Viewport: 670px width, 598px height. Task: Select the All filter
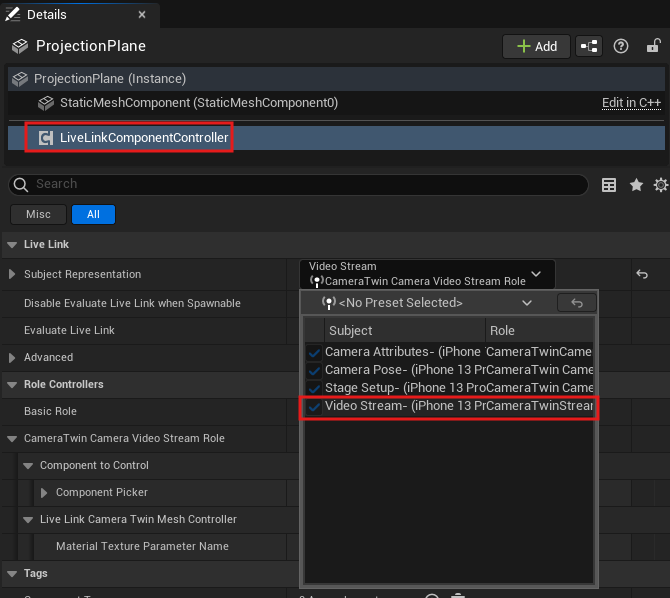93,214
